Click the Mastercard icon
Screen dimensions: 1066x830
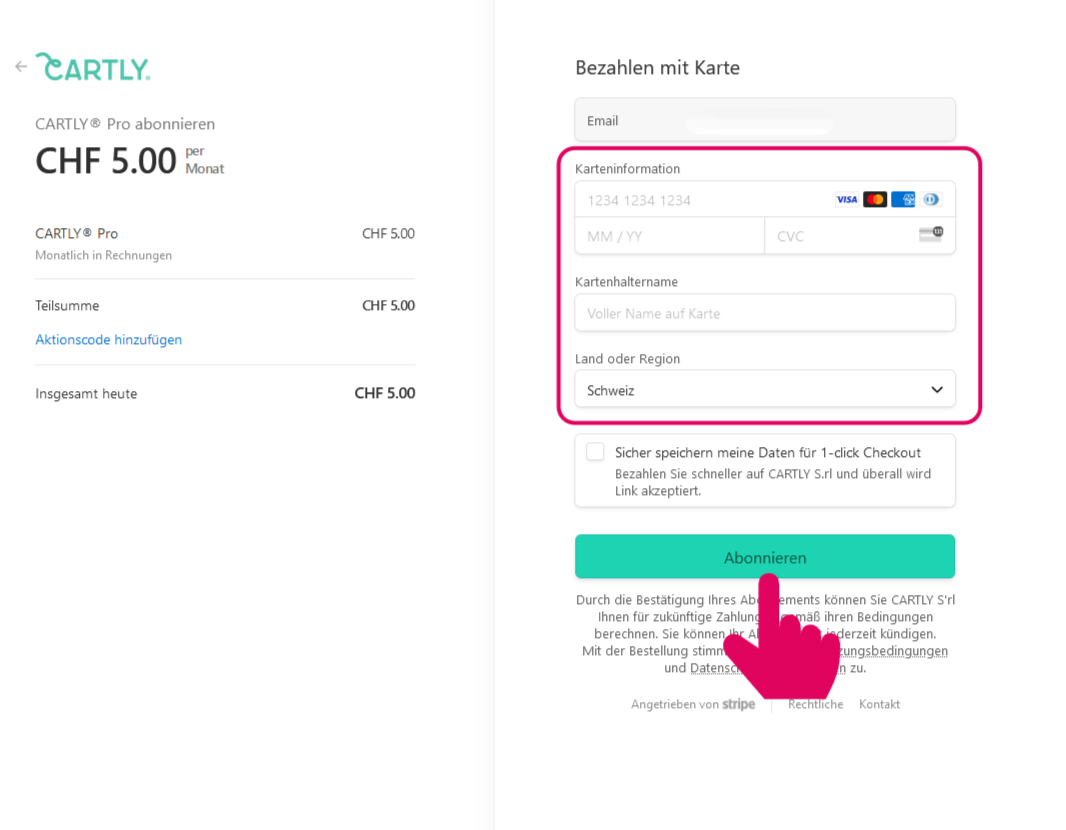coord(875,200)
